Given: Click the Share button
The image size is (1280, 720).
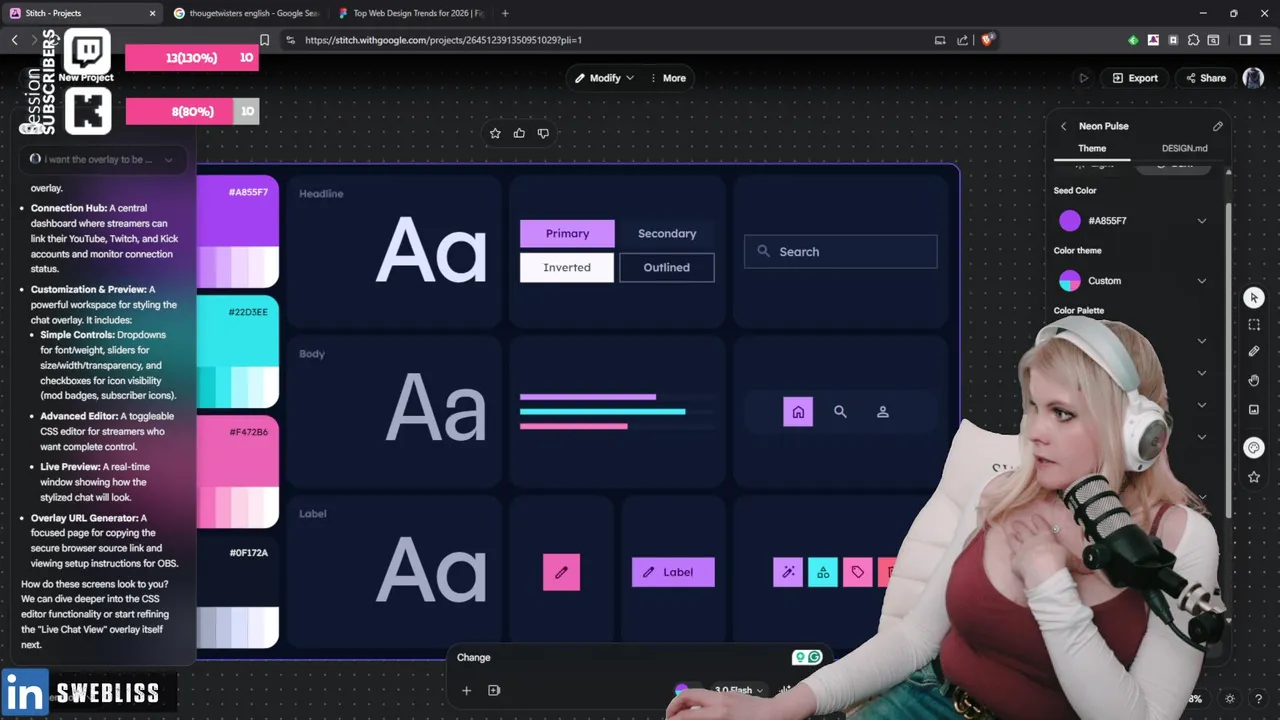Looking at the screenshot, I should click(x=1205, y=78).
